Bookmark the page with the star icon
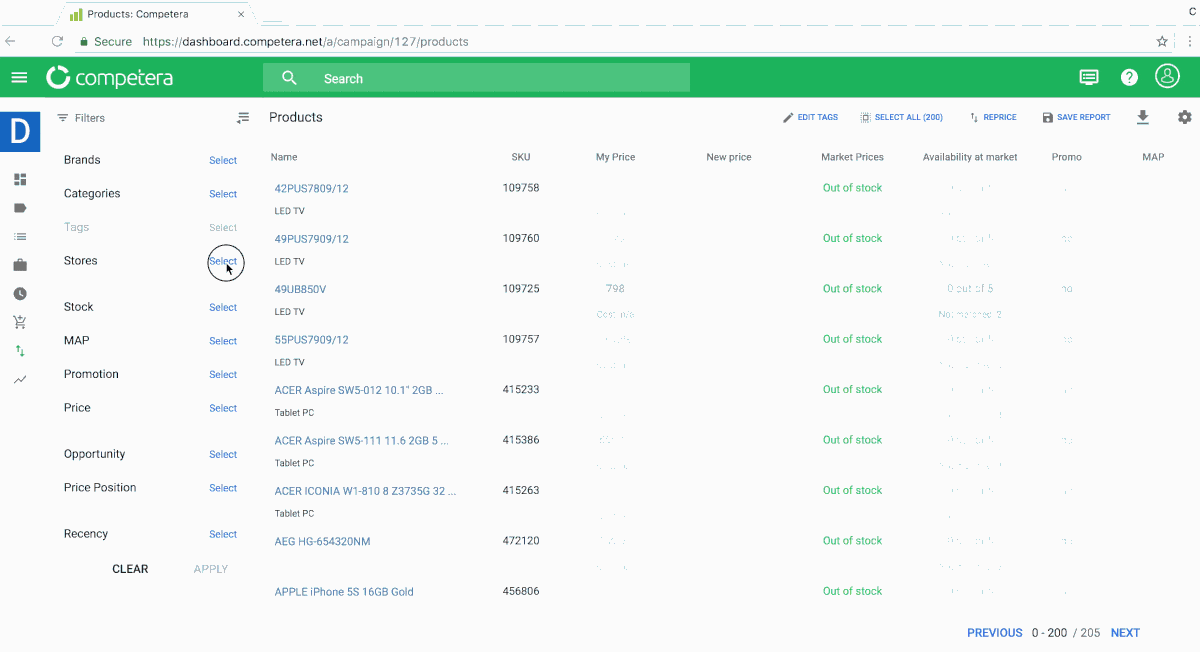This screenshot has height=652, width=1200. click(x=1162, y=42)
